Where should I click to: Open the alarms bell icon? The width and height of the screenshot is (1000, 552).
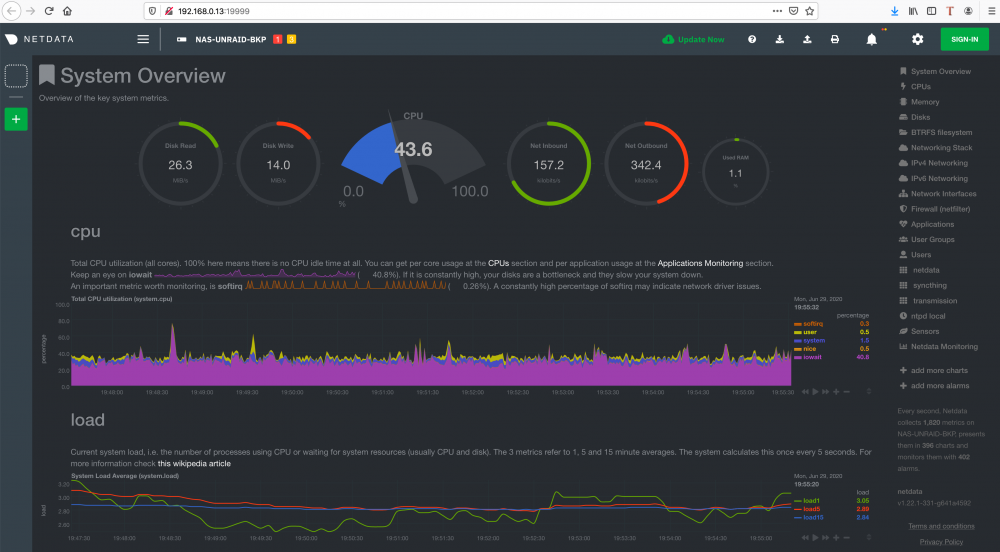pyautogui.click(x=871, y=40)
